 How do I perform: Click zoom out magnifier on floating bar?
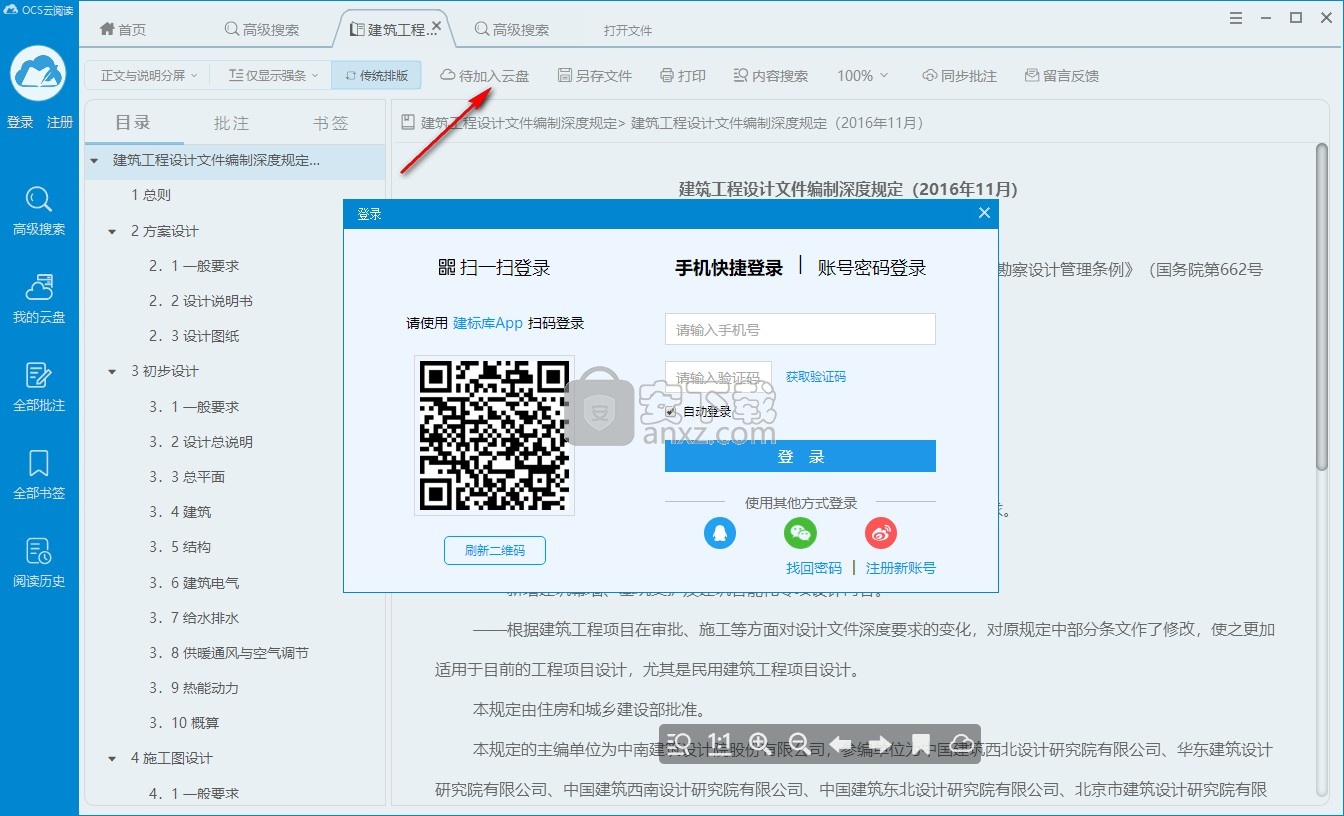point(798,743)
